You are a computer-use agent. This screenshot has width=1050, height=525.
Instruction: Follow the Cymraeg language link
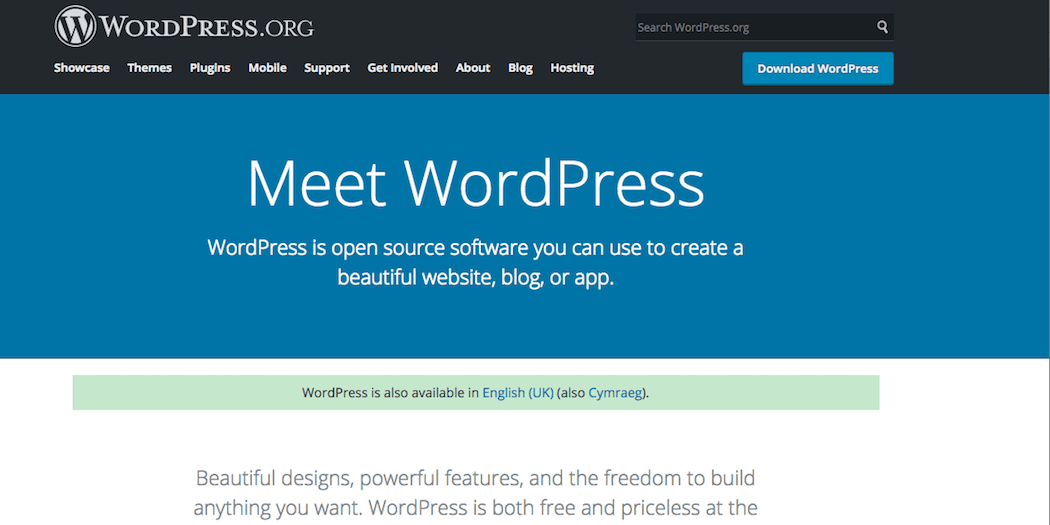coord(616,393)
